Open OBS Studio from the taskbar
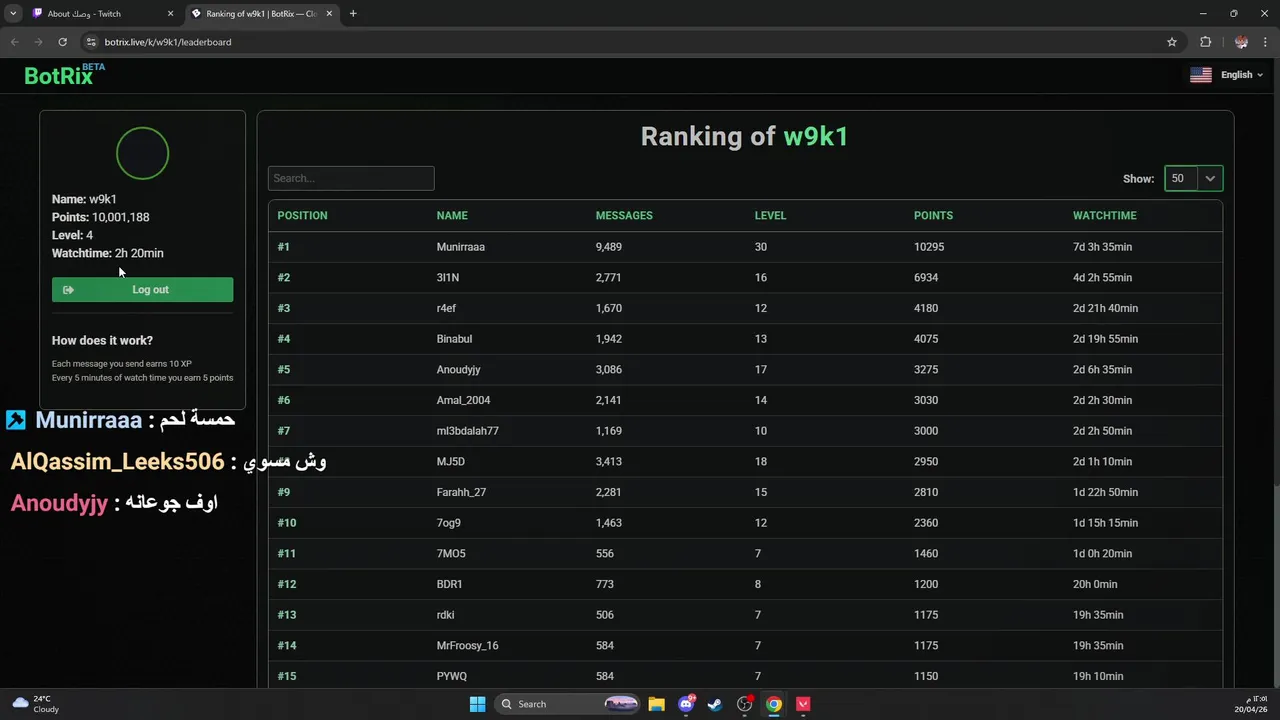 click(745, 704)
